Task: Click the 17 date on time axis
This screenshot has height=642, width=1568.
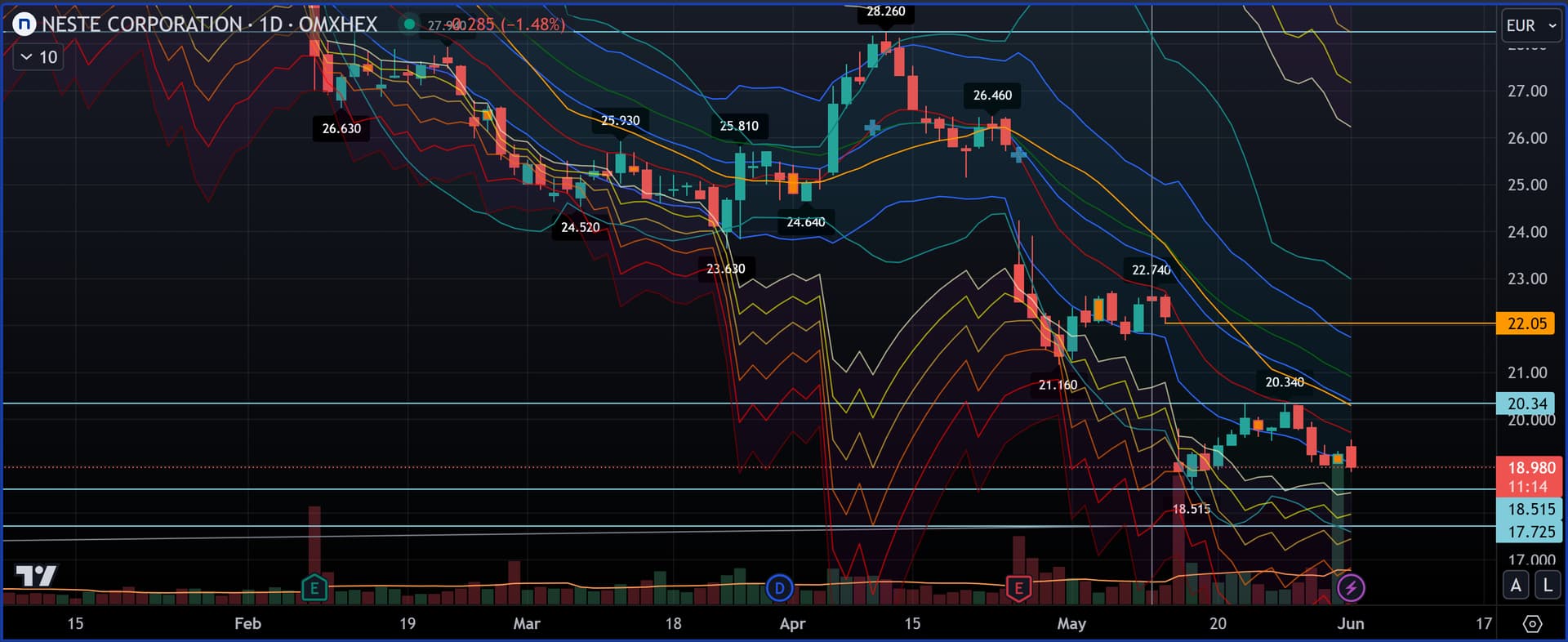Action: (1484, 623)
